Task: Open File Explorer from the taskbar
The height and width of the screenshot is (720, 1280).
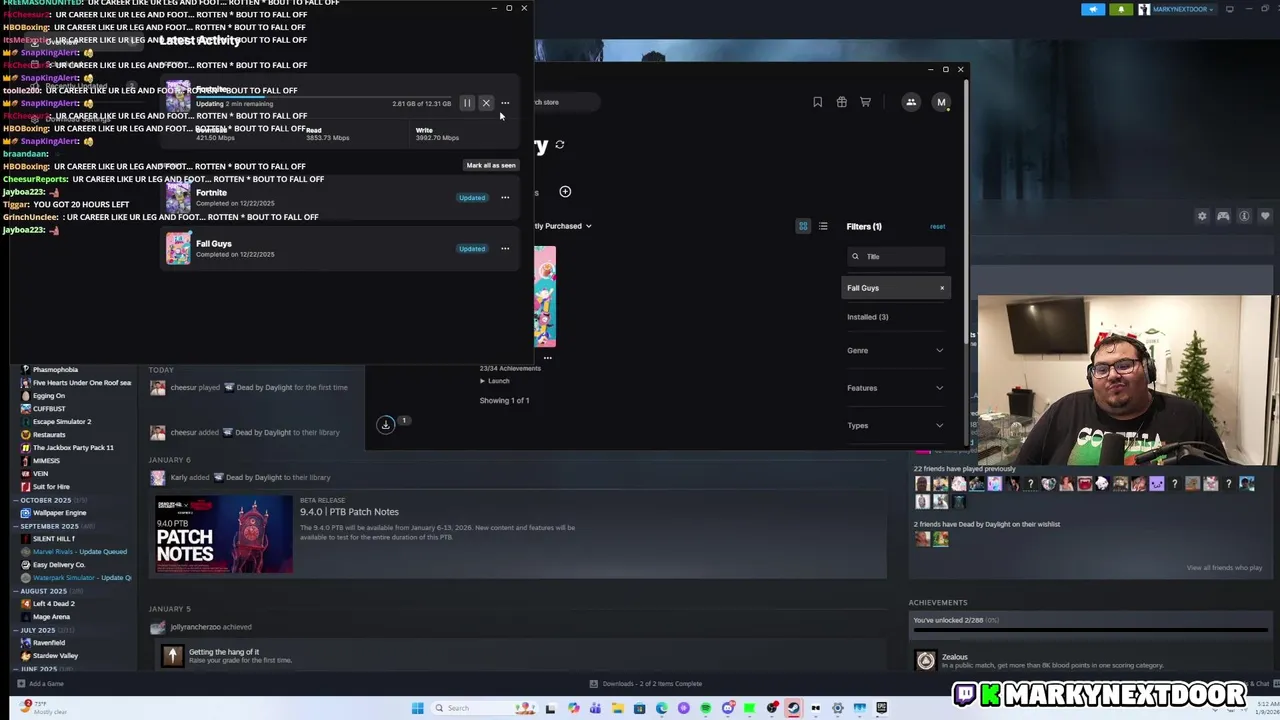Action: 617,708
